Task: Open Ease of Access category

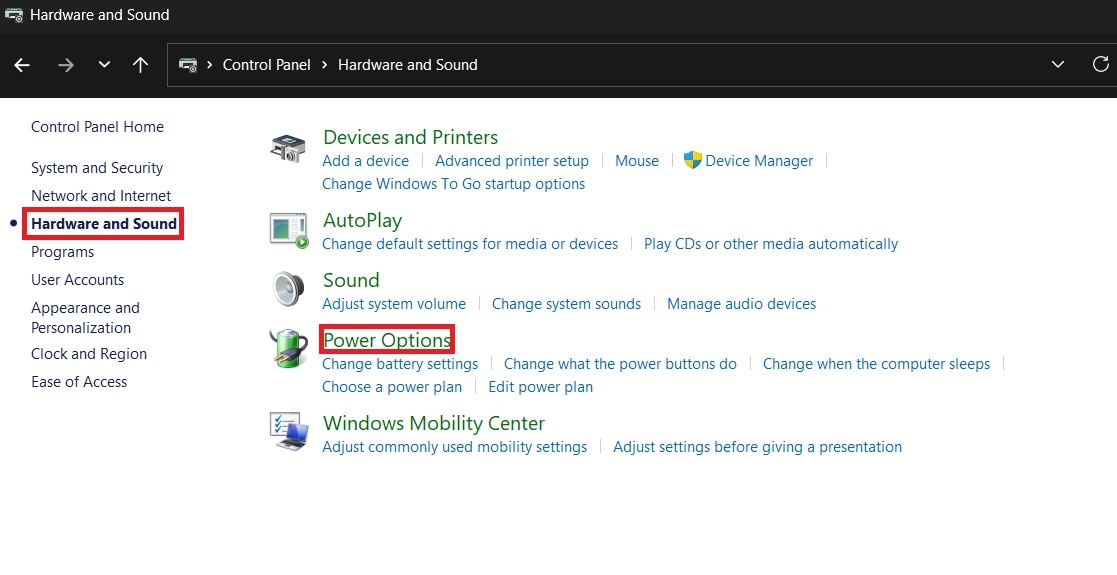Action: 79,382
